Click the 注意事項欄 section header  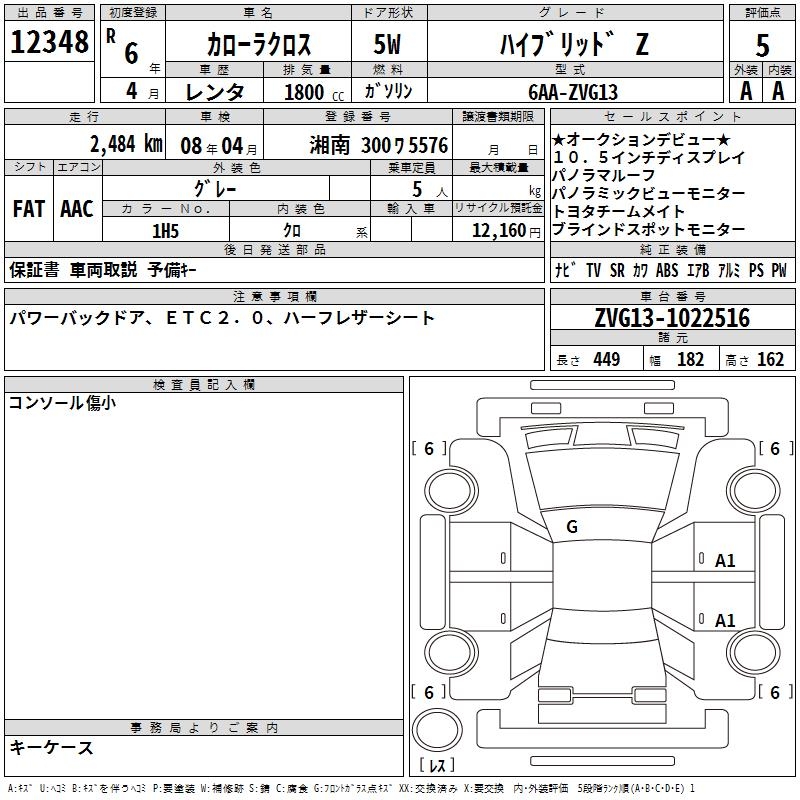coord(274,296)
